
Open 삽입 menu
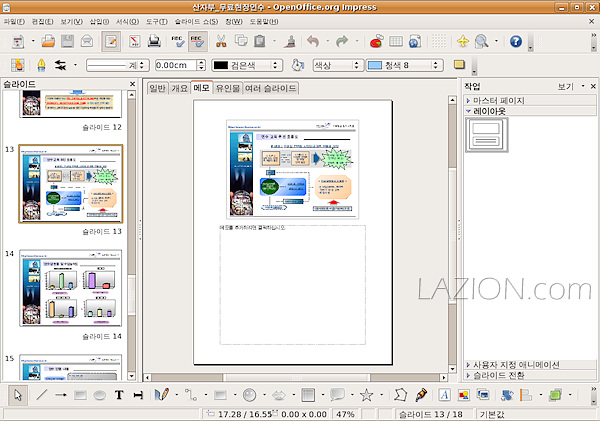pos(99,22)
